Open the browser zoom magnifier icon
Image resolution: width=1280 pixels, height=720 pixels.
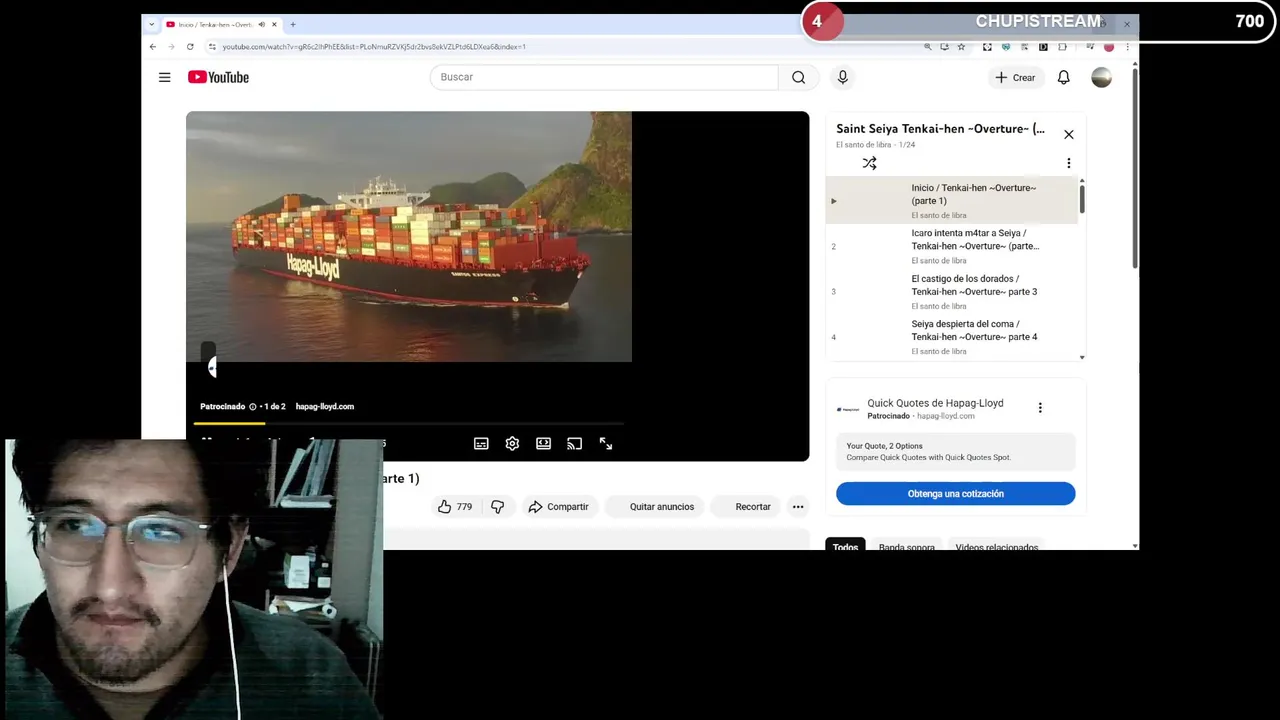click(x=927, y=46)
